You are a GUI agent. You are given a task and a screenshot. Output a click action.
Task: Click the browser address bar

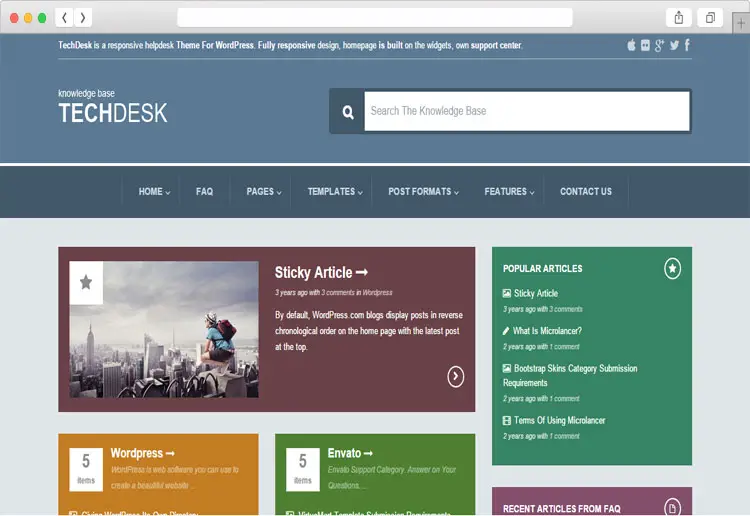tap(375, 18)
